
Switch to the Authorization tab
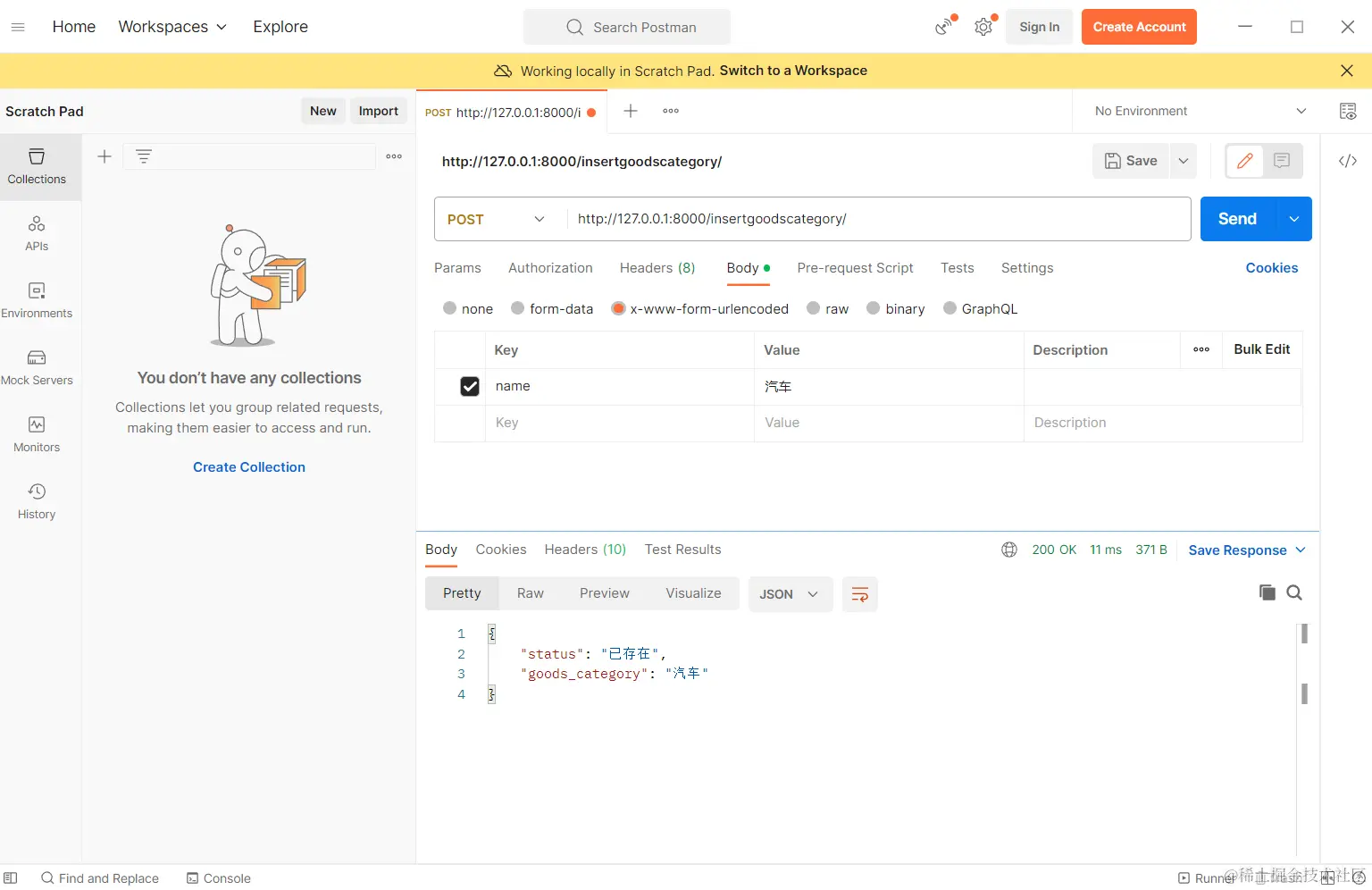click(550, 268)
